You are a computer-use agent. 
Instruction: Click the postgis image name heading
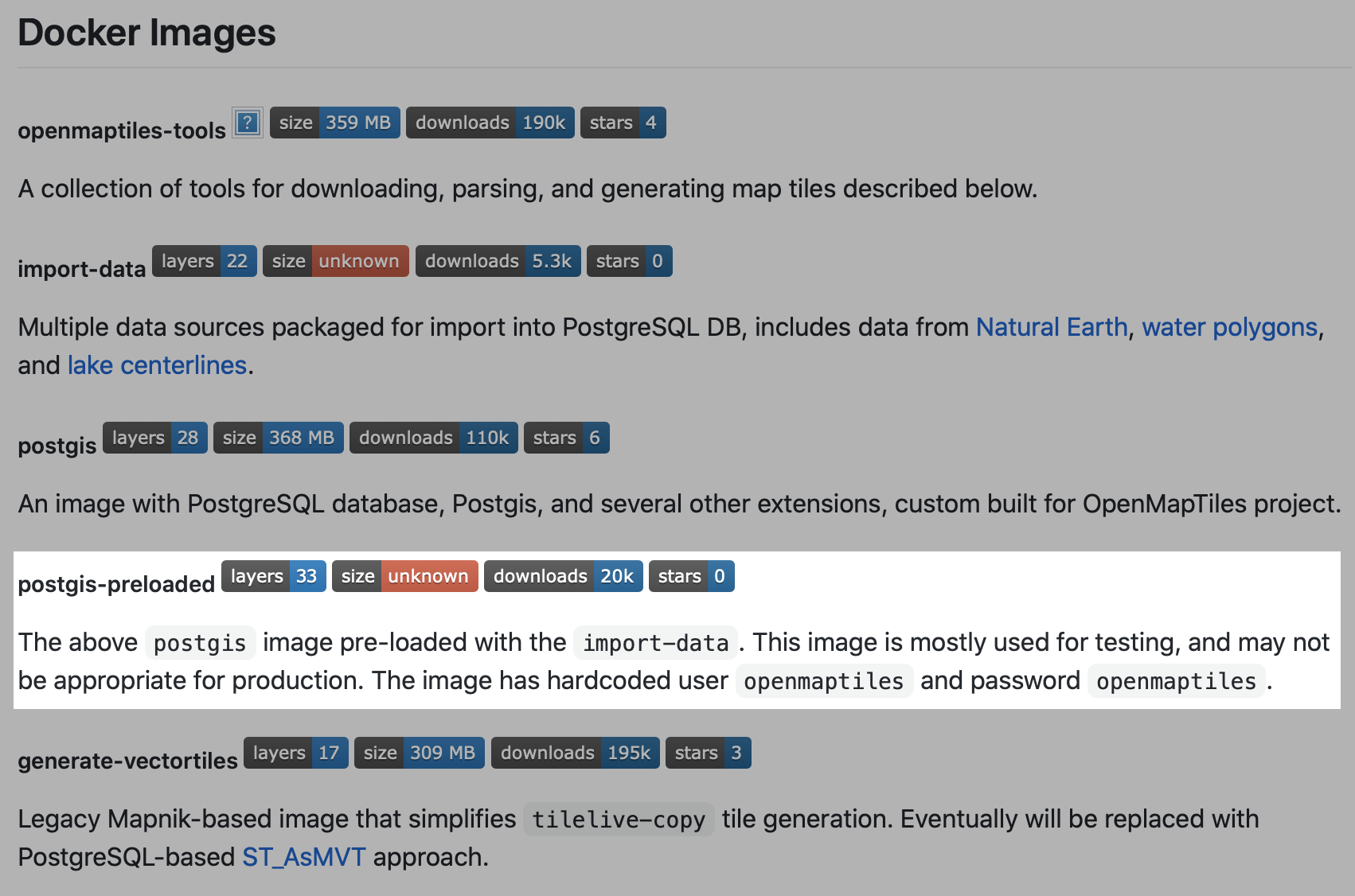(57, 446)
